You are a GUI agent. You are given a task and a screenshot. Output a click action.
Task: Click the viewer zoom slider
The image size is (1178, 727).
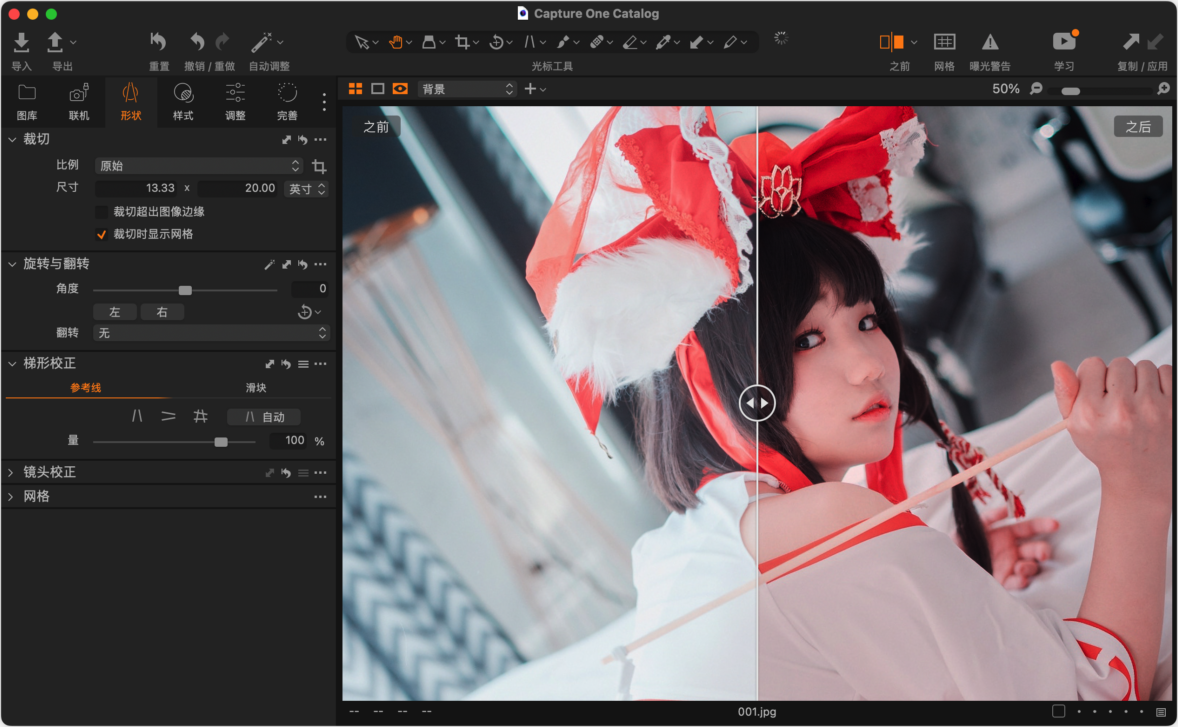tap(1101, 91)
